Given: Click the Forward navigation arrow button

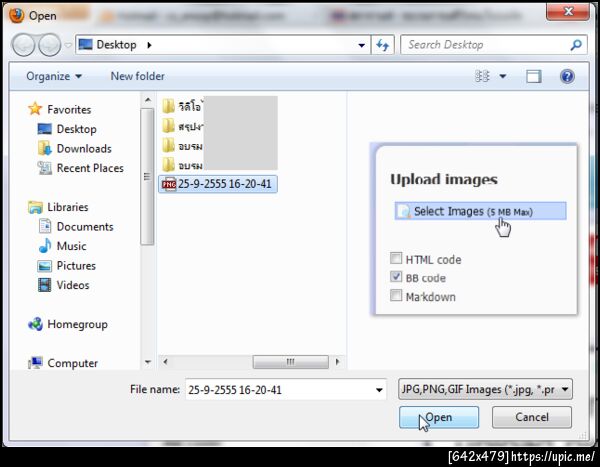Looking at the screenshot, I should click(50, 45).
